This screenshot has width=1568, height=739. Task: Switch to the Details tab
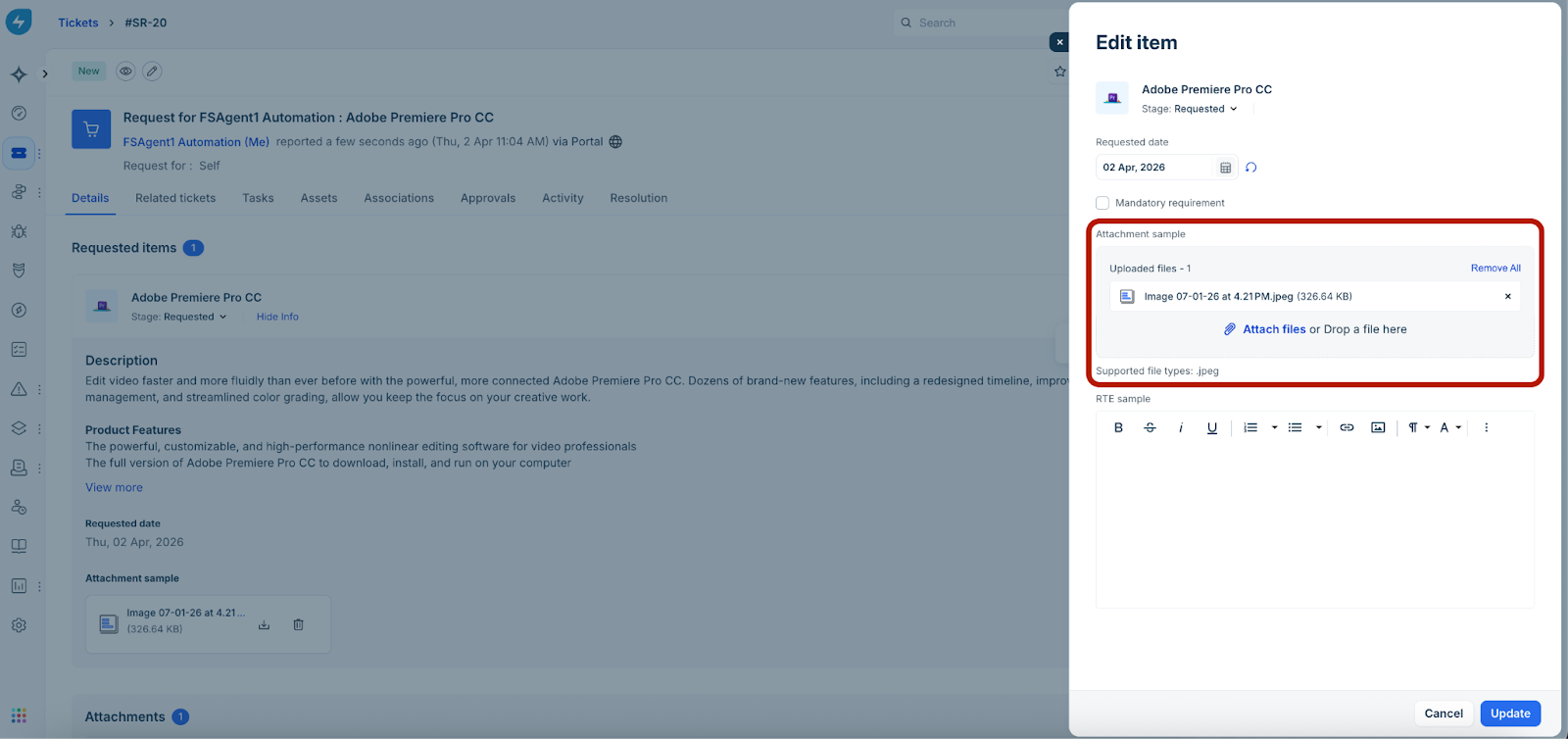pyautogui.click(x=90, y=198)
